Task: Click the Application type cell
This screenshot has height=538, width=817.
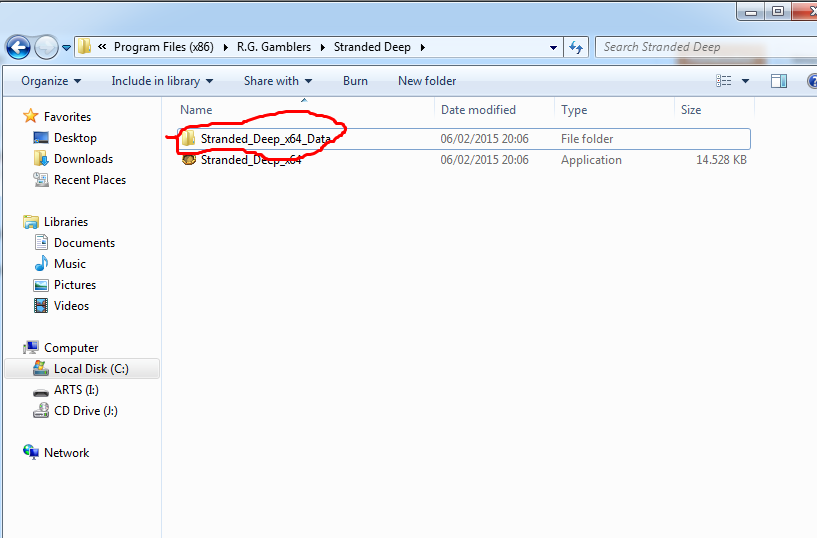Action: pos(591,160)
